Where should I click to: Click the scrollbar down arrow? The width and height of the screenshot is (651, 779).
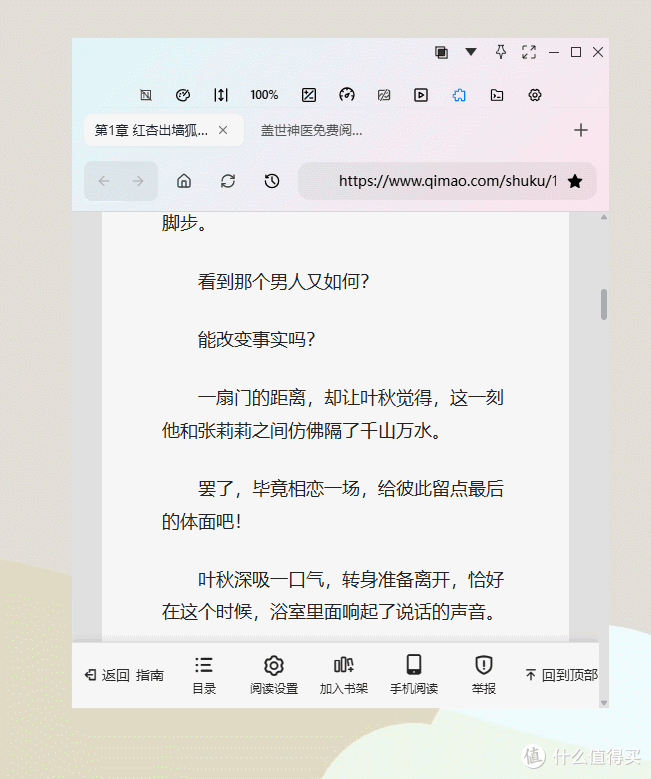[x=604, y=702]
